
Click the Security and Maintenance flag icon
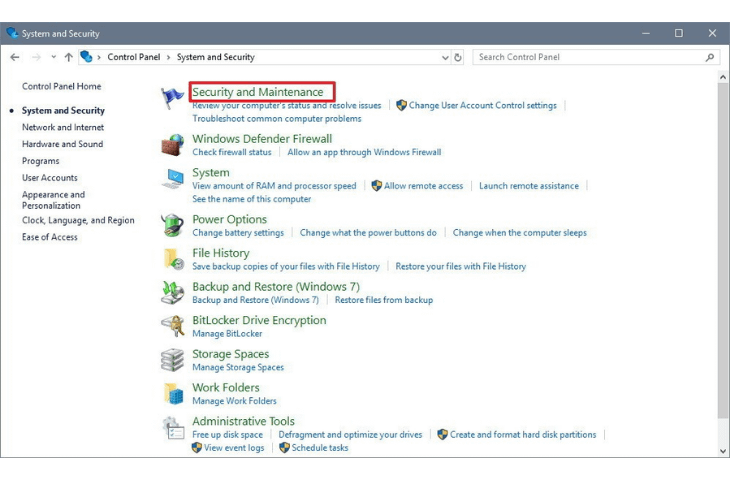click(x=173, y=98)
